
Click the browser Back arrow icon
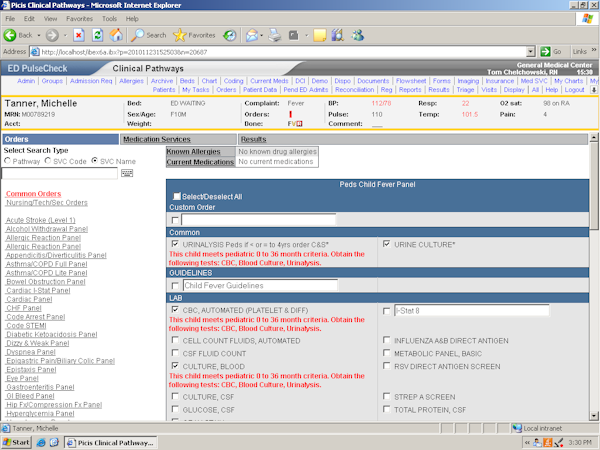click(x=10, y=35)
